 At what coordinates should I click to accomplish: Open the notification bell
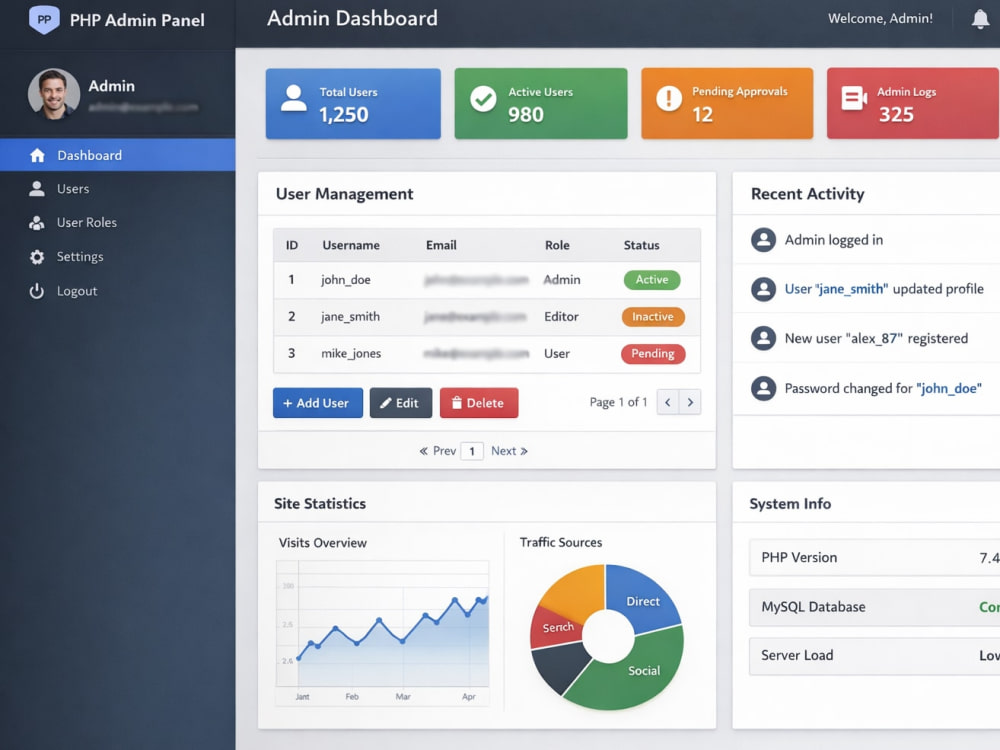tap(980, 19)
